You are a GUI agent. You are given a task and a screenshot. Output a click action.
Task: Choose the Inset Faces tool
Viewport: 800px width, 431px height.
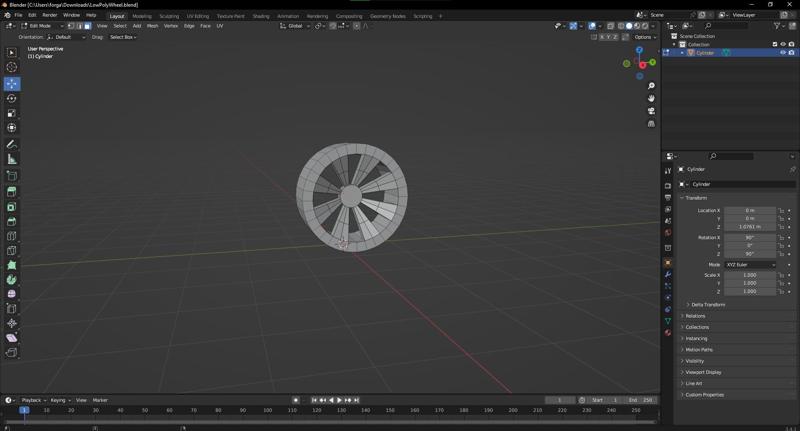pyautogui.click(x=11, y=207)
